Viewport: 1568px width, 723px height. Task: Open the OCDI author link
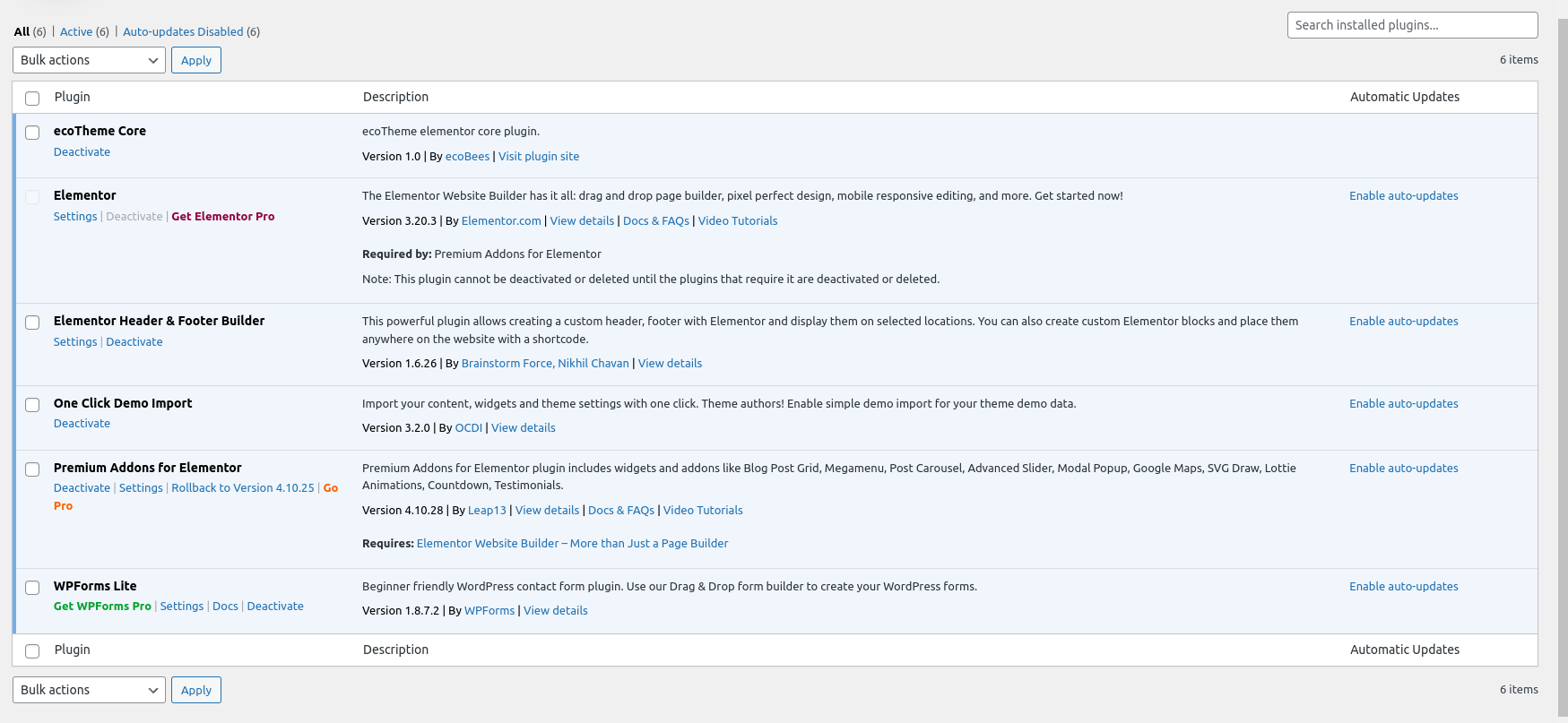tap(469, 427)
